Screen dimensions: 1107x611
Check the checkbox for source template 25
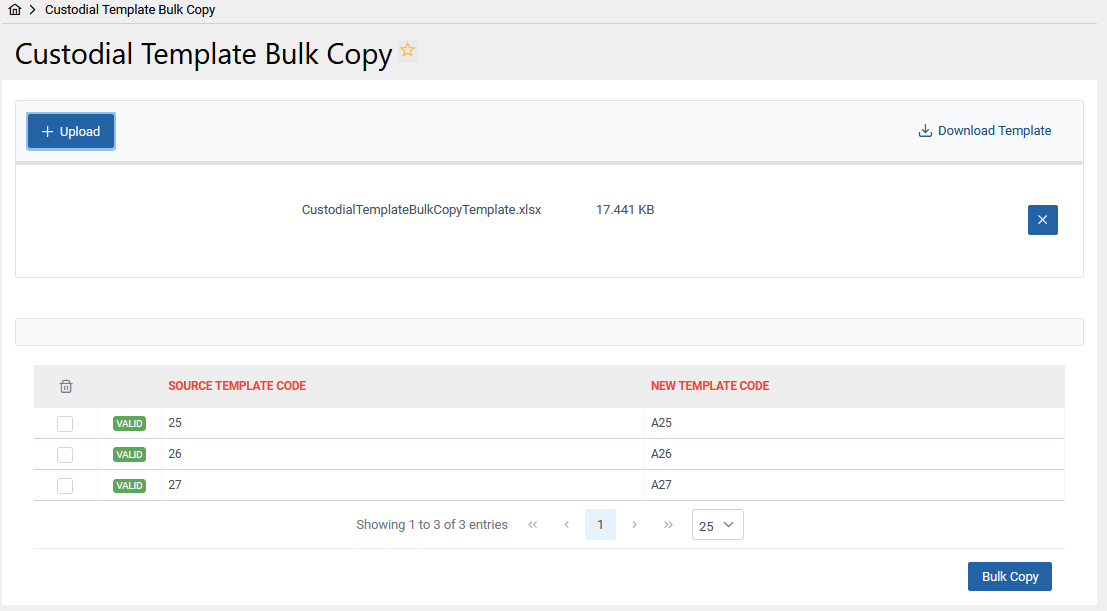pyautogui.click(x=65, y=423)
